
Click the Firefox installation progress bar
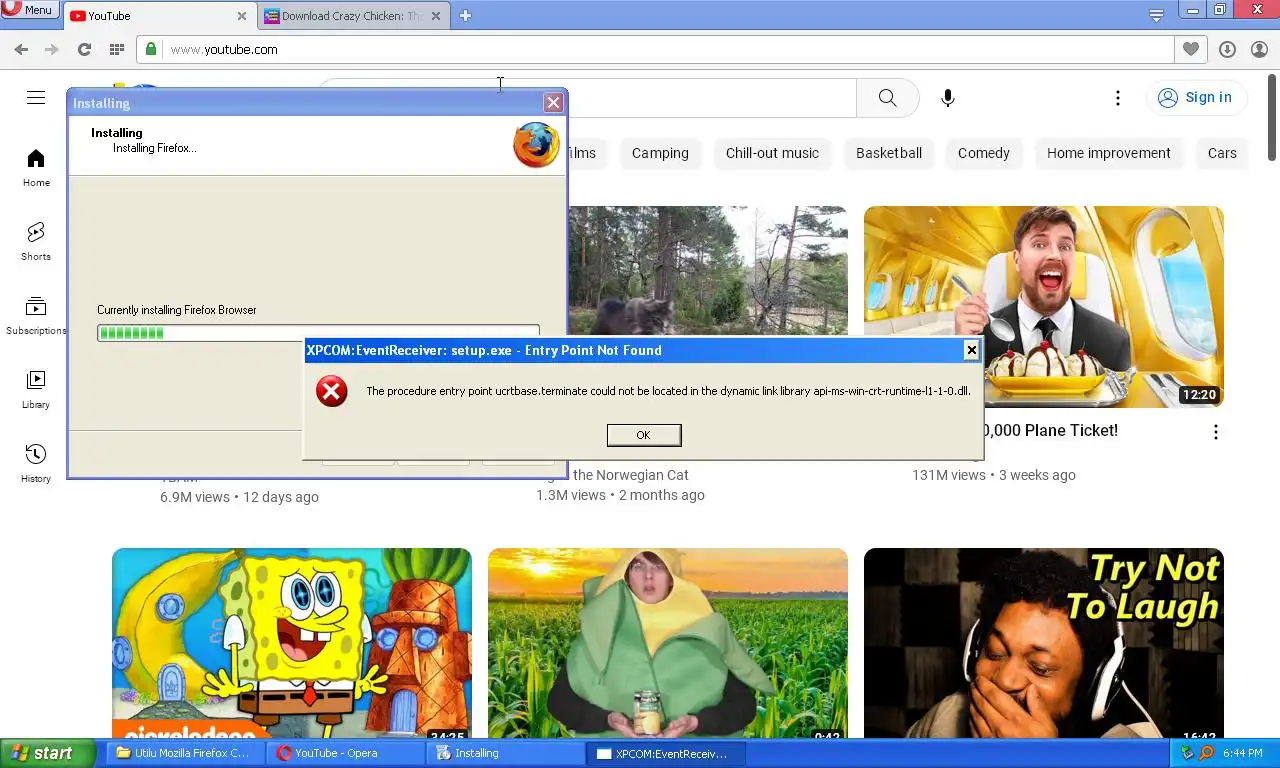318,333
